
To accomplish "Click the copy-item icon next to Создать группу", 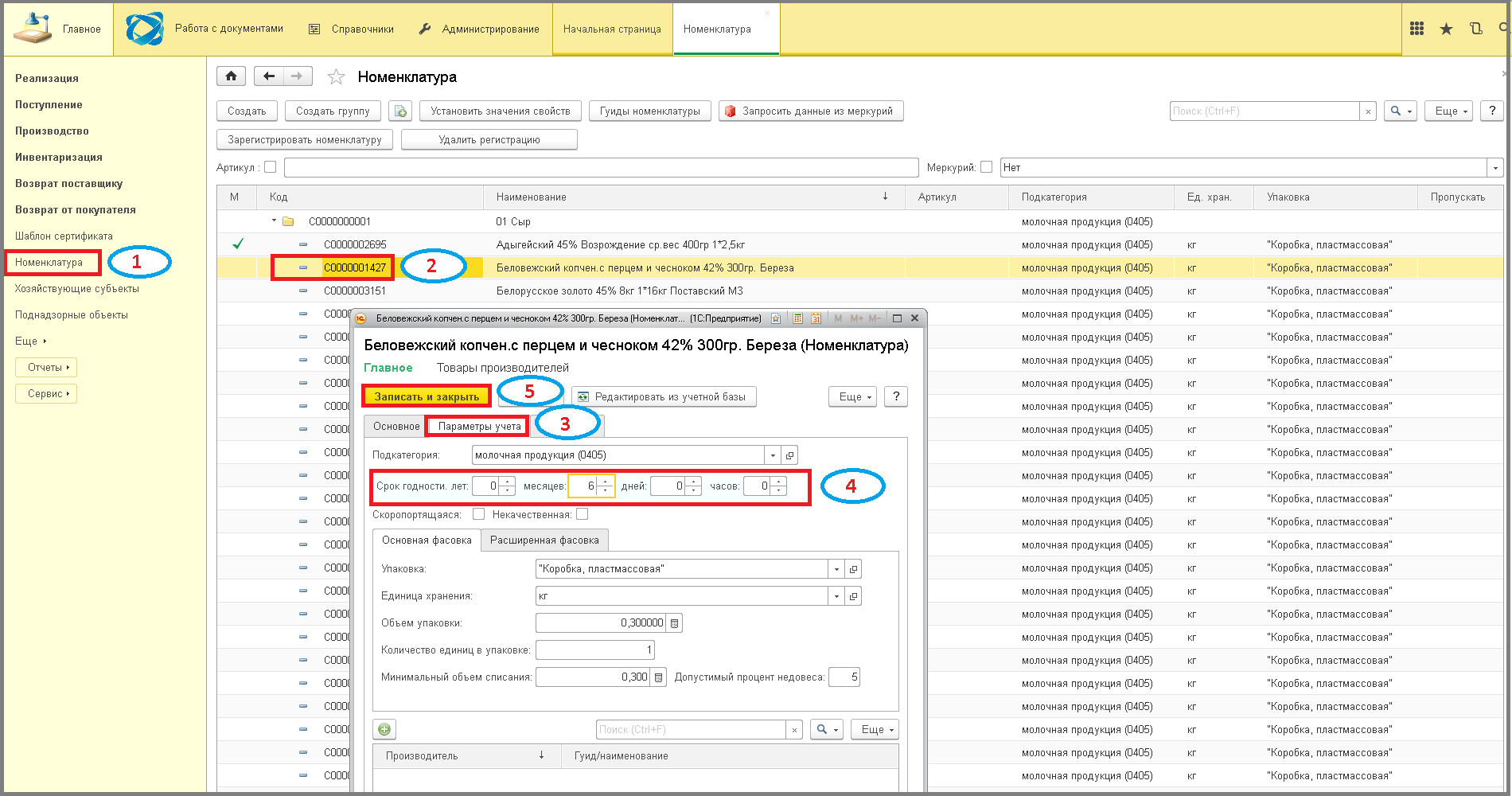I will [x=400, y=111].
